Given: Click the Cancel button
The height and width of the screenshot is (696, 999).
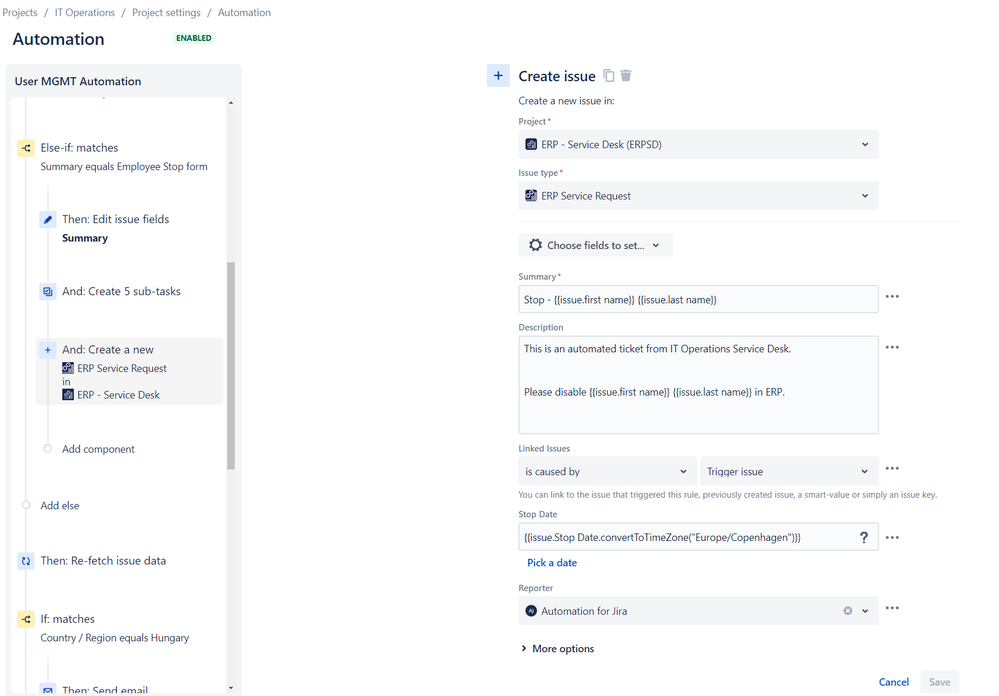Looking at the screenshot, I should pos(893,682).
